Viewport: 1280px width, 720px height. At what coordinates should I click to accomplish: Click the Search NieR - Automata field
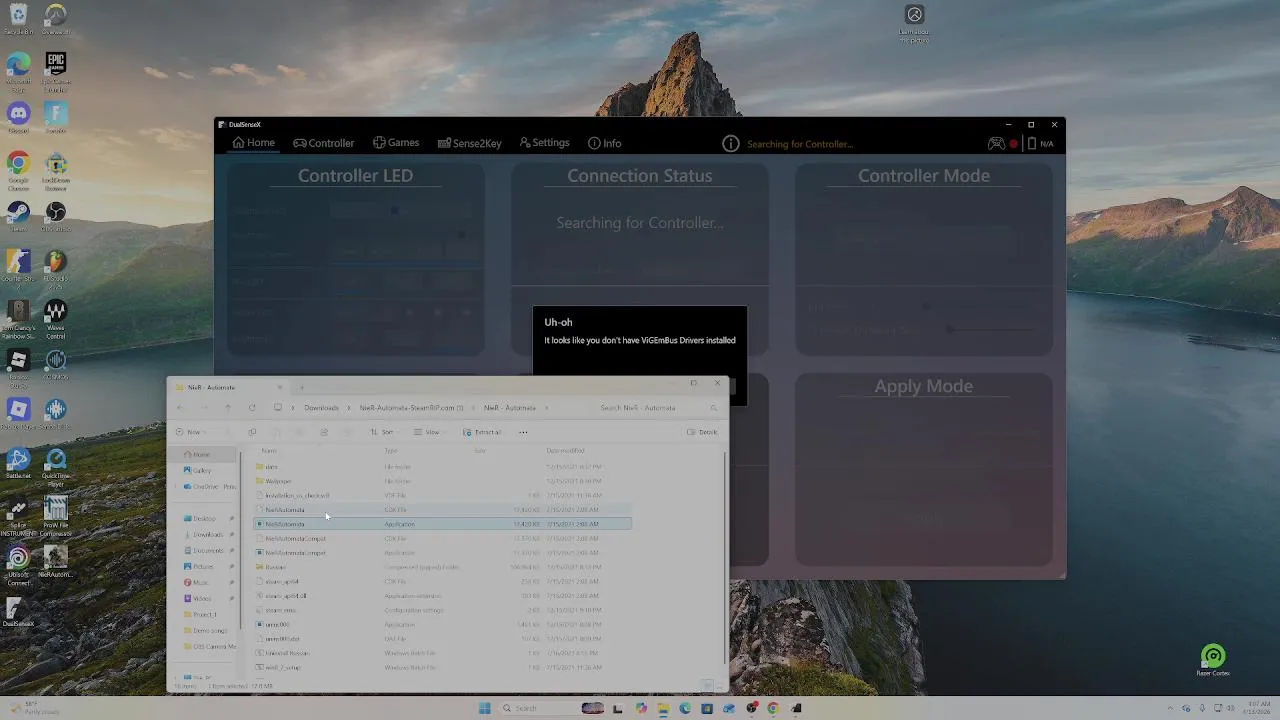coord(658,408)
